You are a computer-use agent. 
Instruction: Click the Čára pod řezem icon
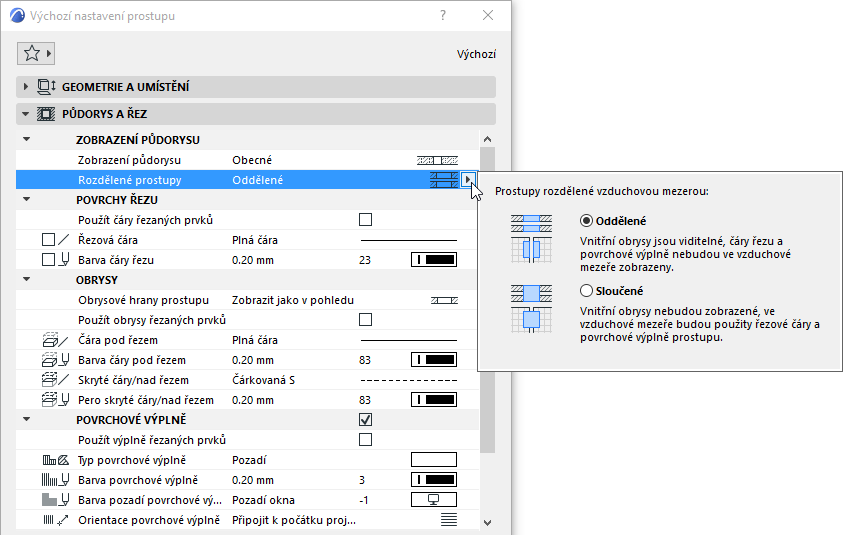[x=55, y=340]
